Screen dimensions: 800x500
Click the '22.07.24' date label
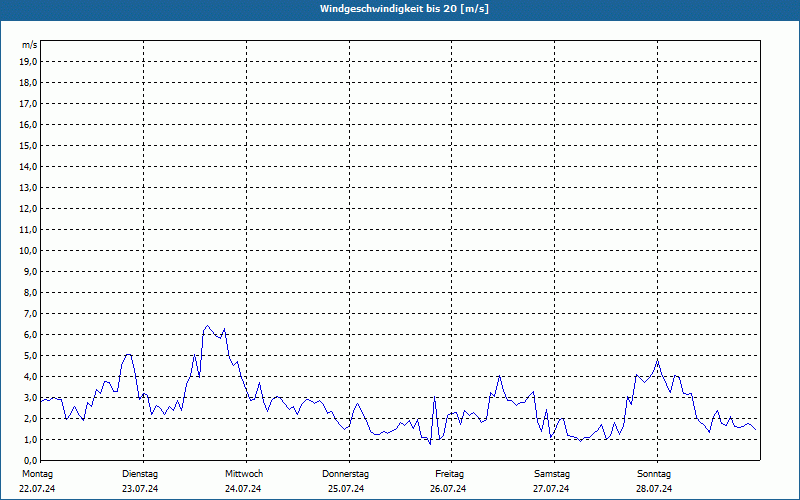(x=37, y=489)
